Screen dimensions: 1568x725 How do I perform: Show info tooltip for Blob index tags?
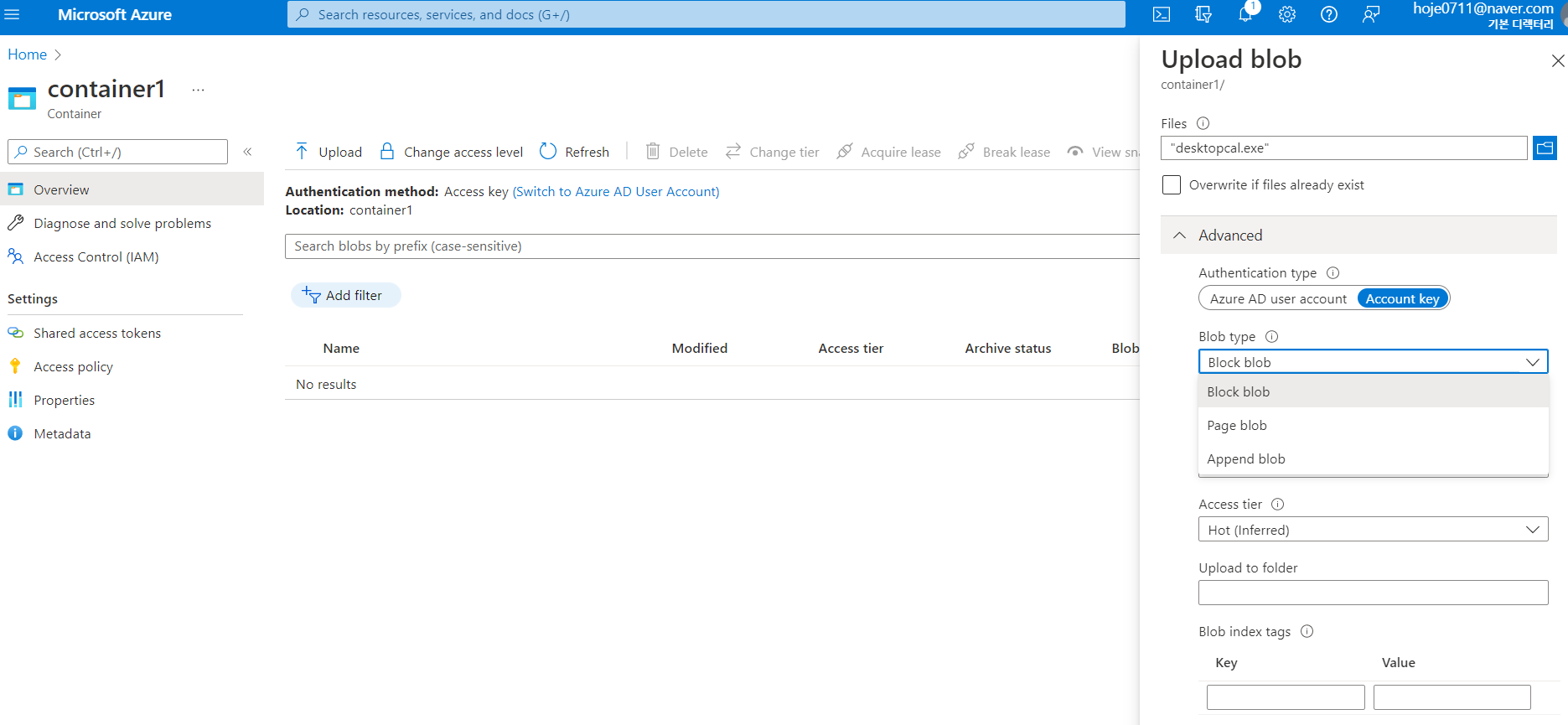coord(1307,631)
